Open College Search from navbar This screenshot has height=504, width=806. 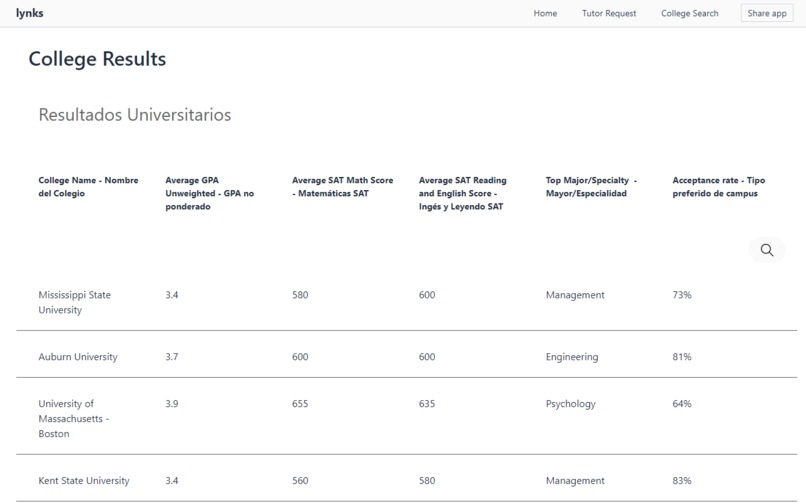tap(689, 14)
